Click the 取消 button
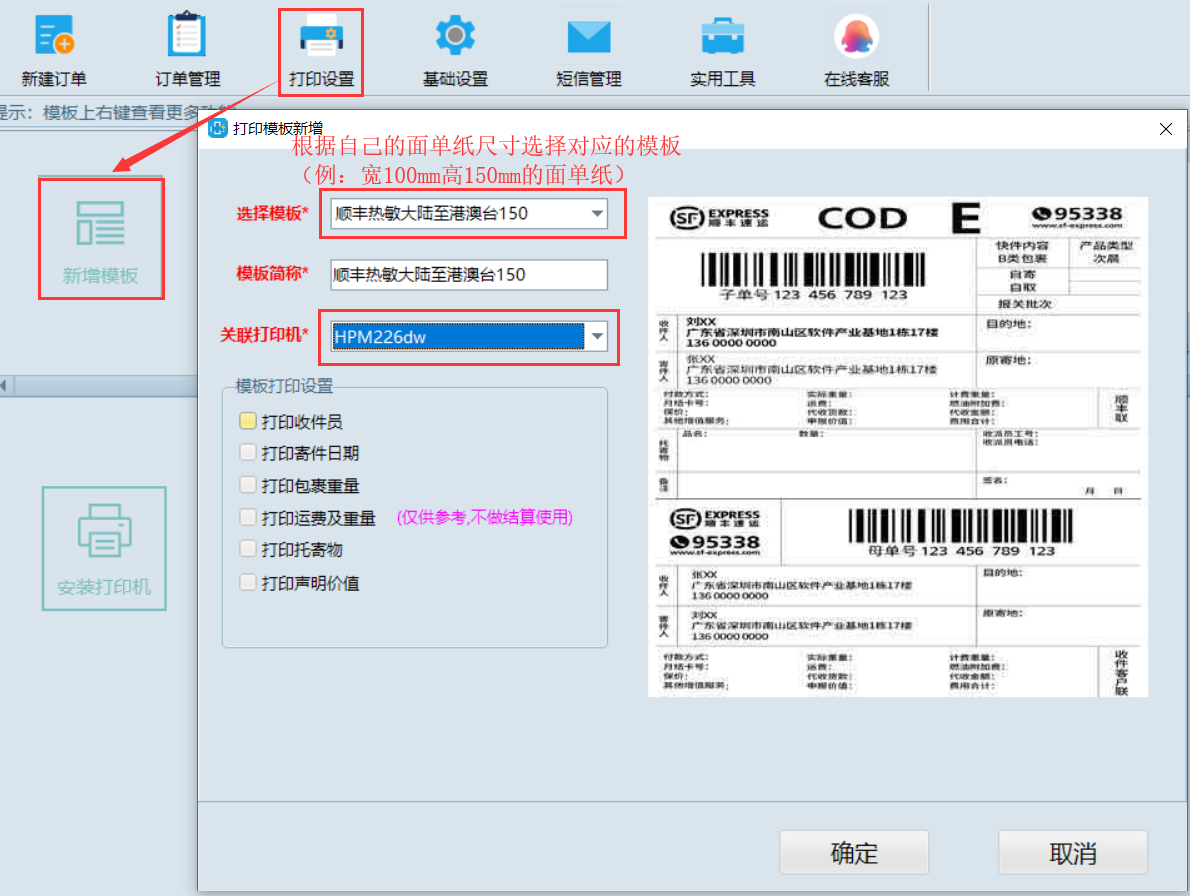This screenshot has width=1190, height=896. tap(1072, 853)
